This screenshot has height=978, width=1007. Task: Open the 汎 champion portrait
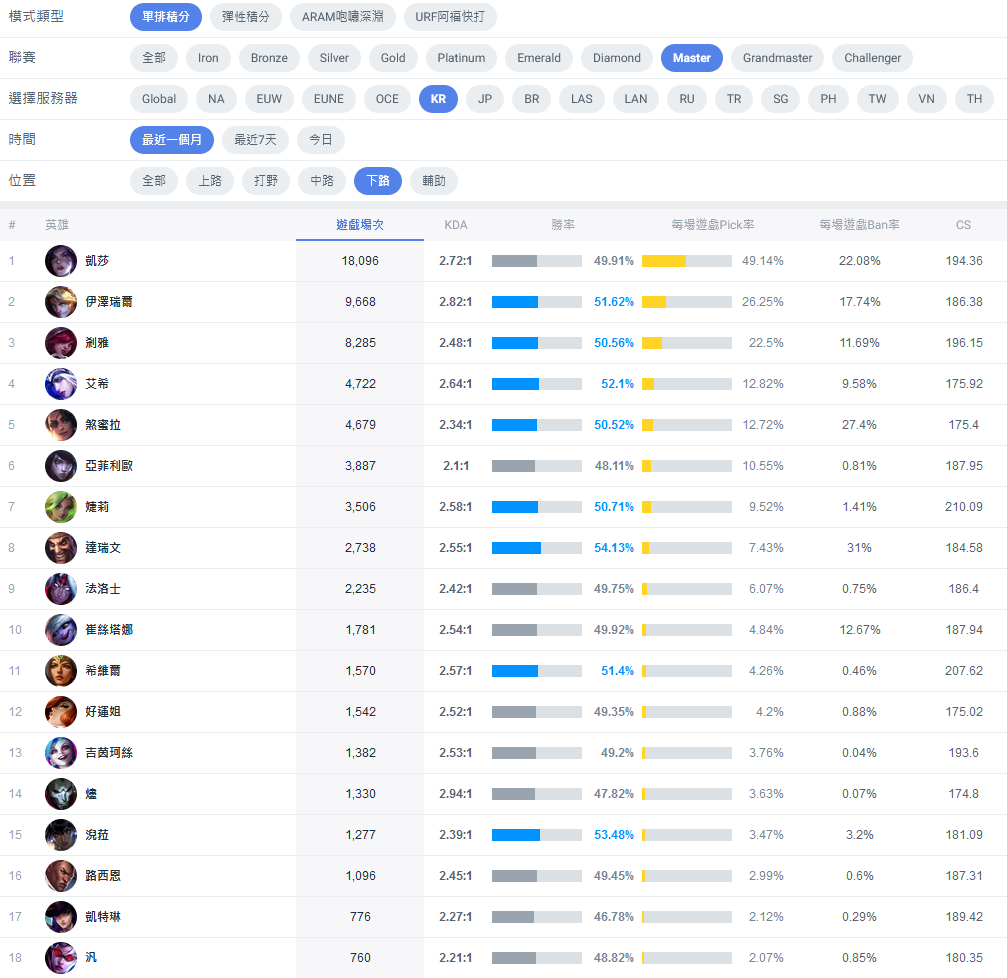61,957
